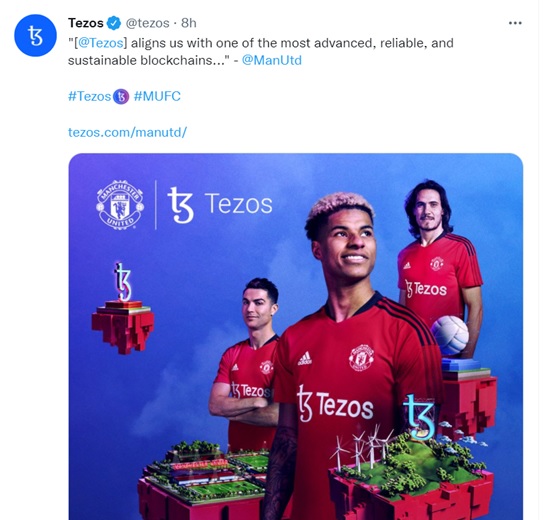Click the wind turbines on the island
The image size is (543, 520).
pos(362,448)
